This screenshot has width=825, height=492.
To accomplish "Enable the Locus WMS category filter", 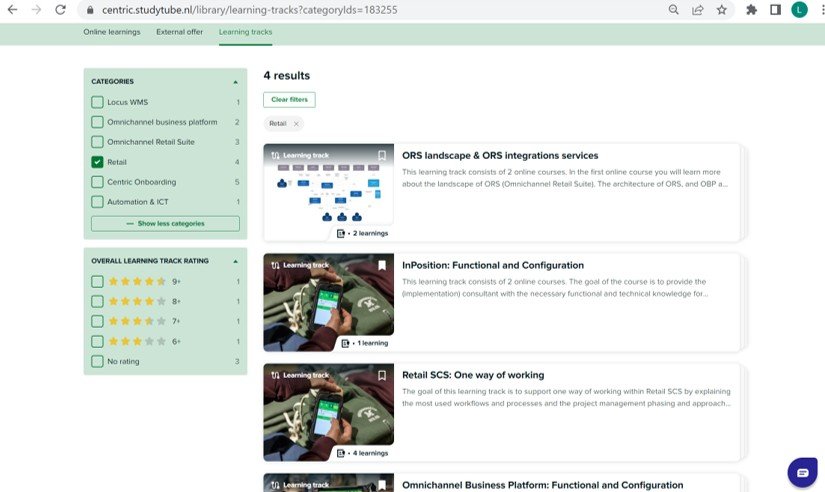I will 97,102.
